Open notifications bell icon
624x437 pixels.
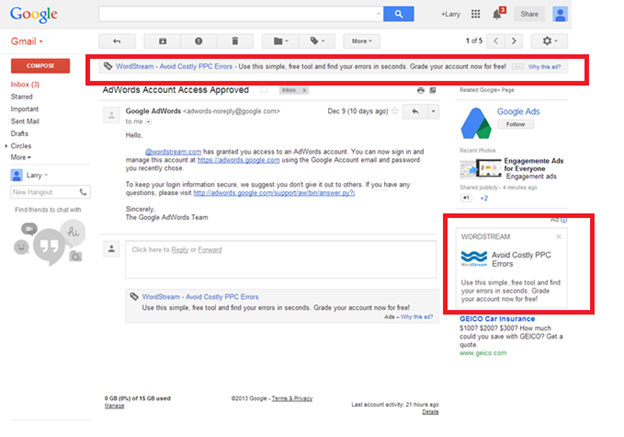(497, 15)
